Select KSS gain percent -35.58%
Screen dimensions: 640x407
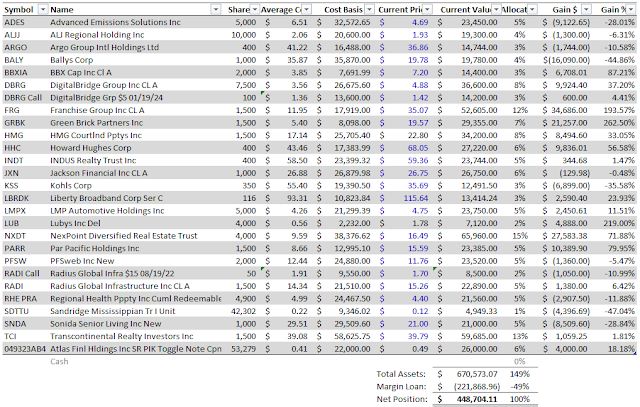620,186
